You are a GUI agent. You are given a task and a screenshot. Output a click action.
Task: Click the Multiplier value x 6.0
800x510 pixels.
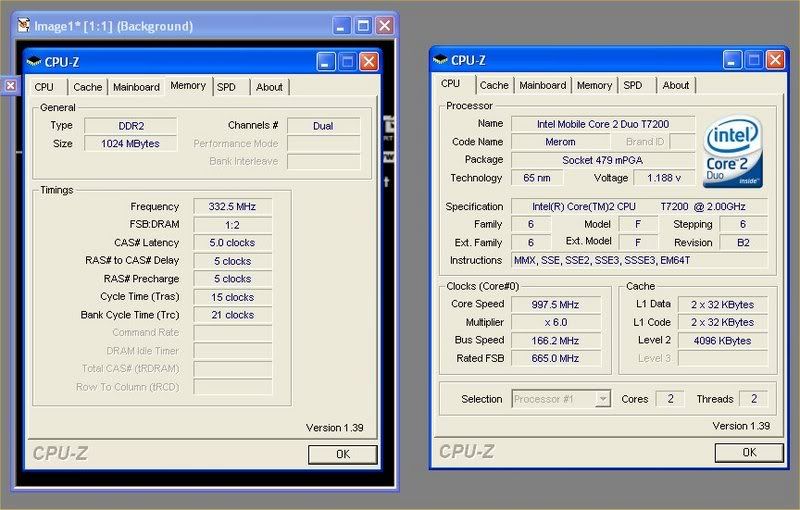click(556, 322)
